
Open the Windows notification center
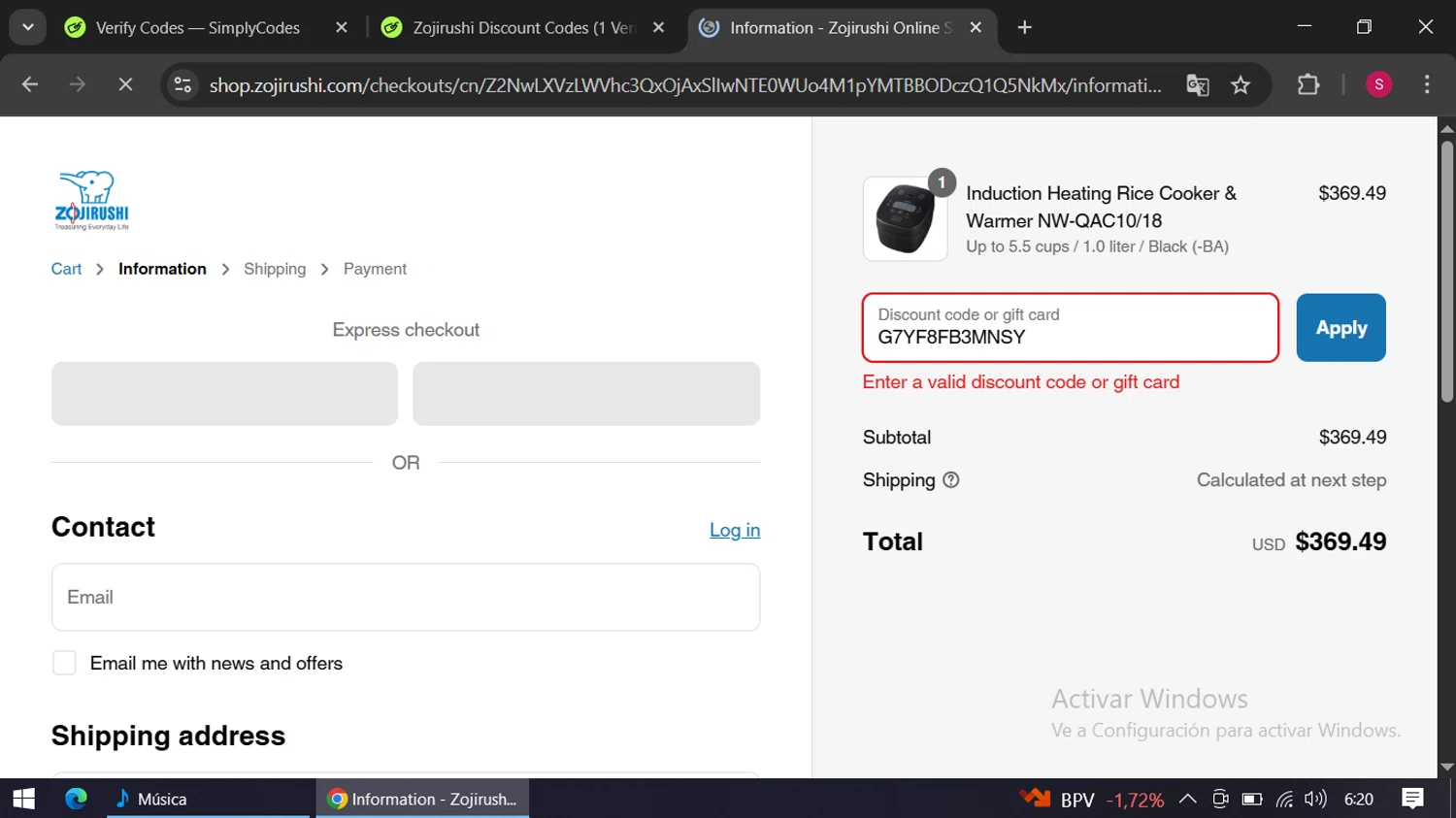click(1413, 799)
